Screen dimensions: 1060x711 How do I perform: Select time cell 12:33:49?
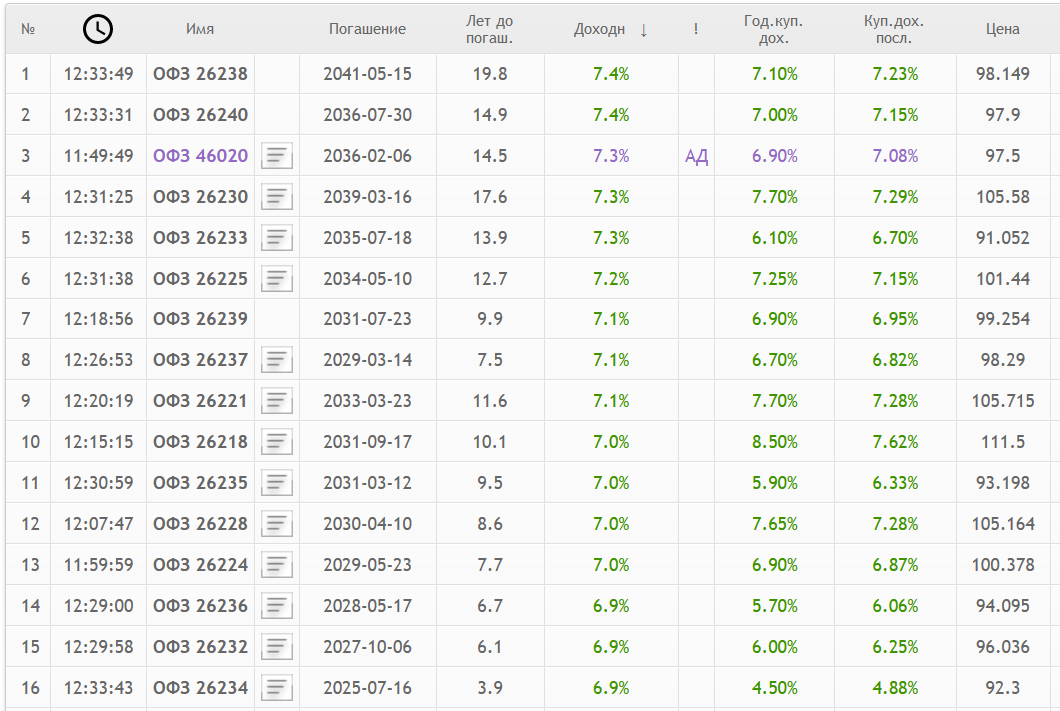[98, 74]
